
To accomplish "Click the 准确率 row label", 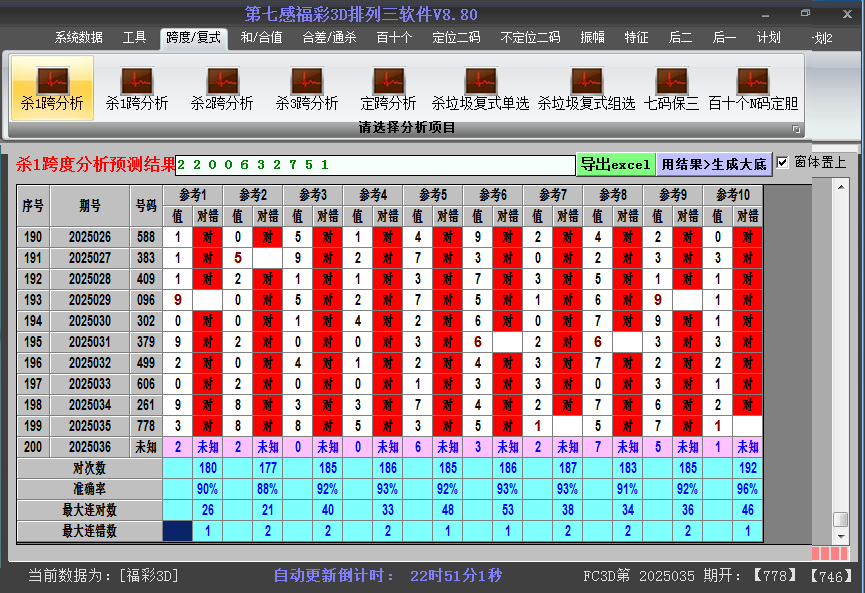I will pos(90,489).
